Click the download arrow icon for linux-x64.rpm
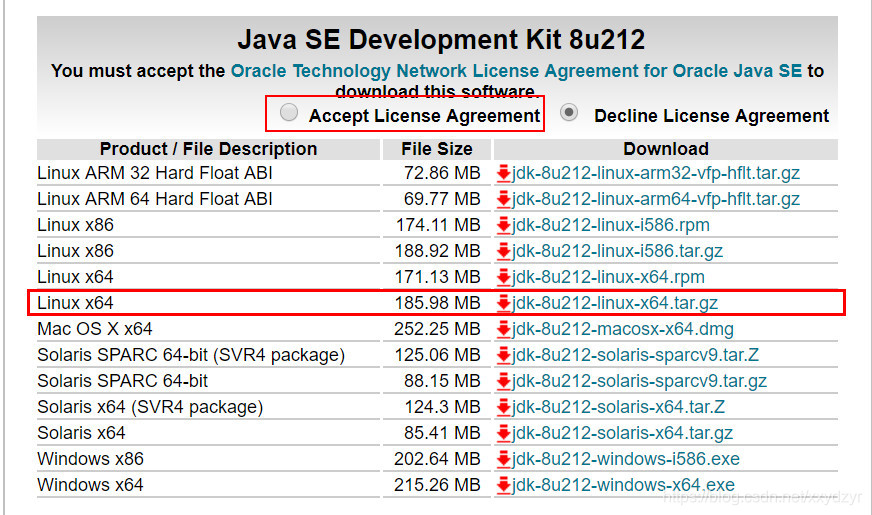The height and width of the screenshot is (515, 872). [504, 278]
